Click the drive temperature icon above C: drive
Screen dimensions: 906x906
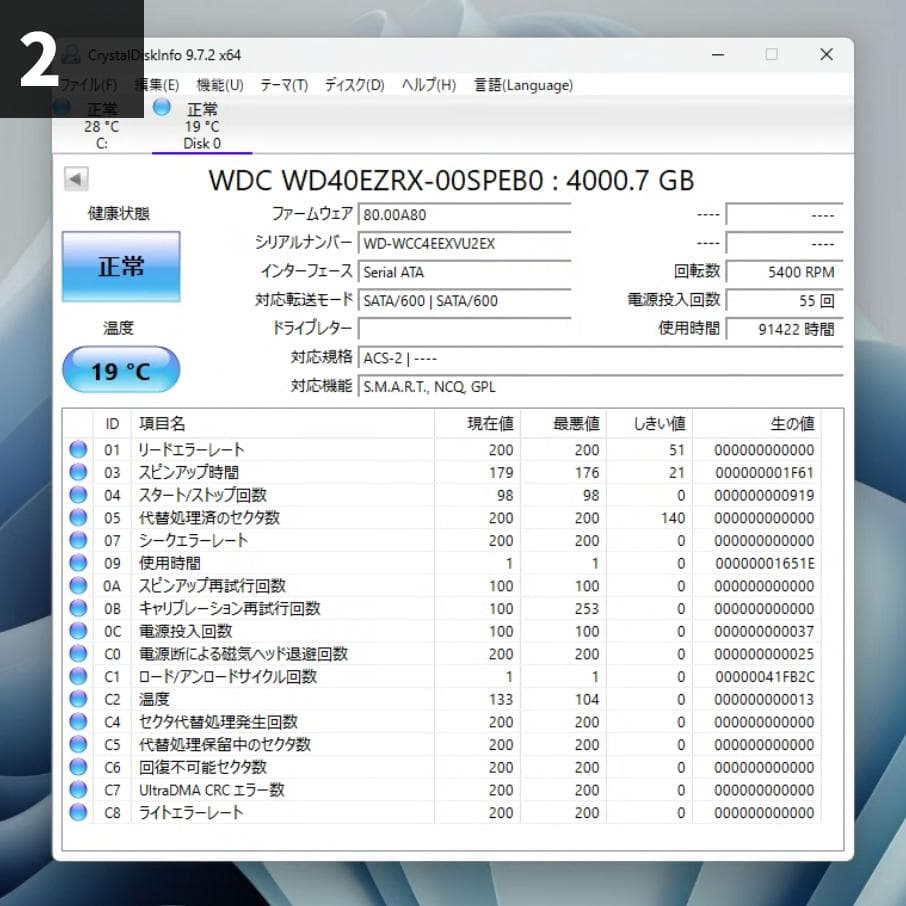64,108
